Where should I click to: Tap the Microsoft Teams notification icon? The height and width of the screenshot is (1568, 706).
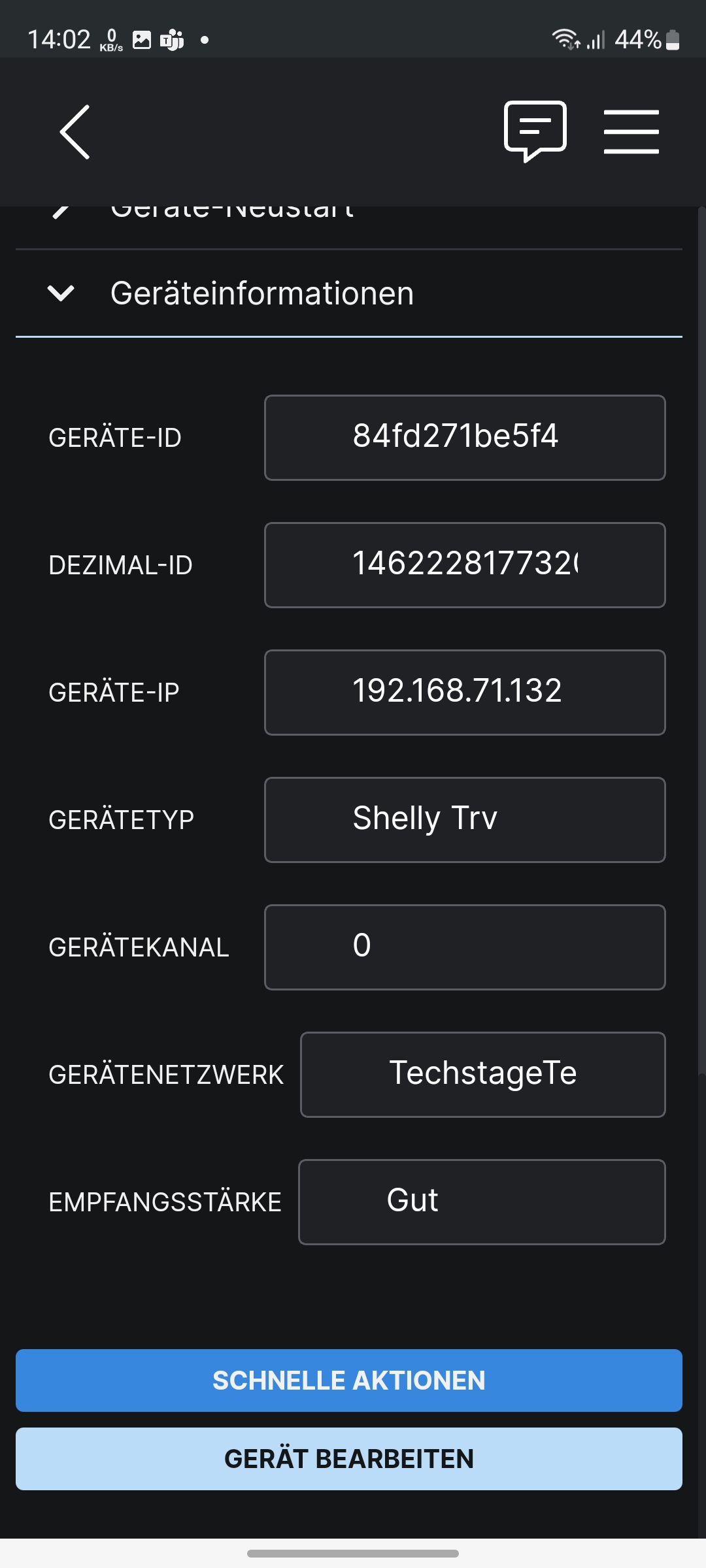(x=172, y=40)
